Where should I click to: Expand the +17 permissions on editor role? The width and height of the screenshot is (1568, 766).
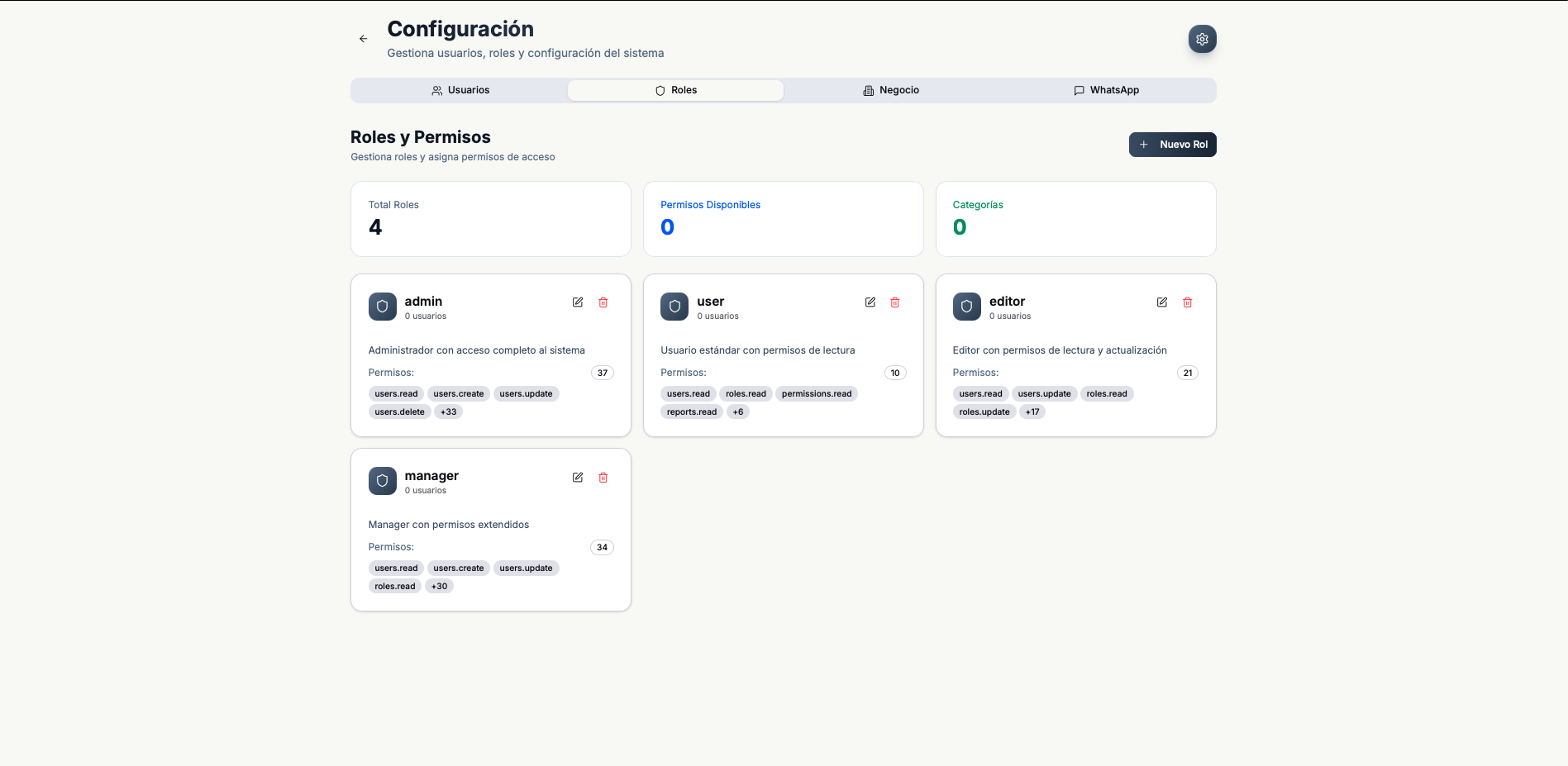(x=1032, y=412)
